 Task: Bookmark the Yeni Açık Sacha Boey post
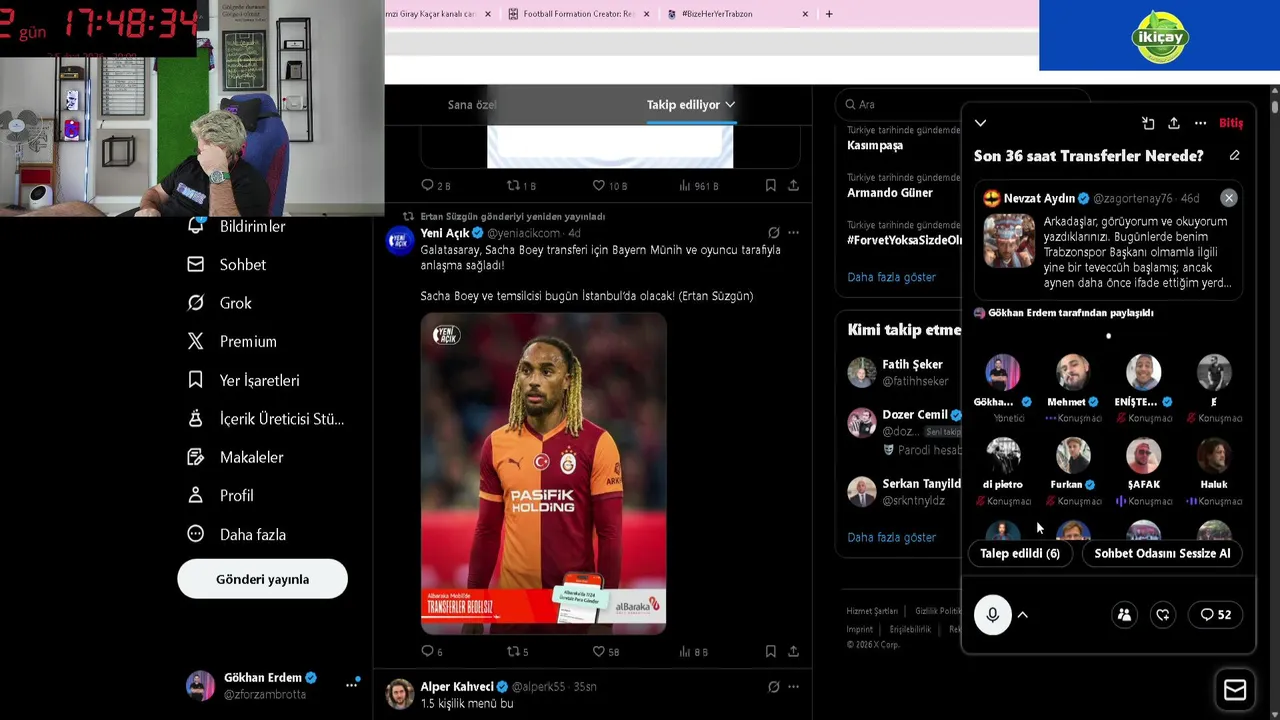[770, 651]
